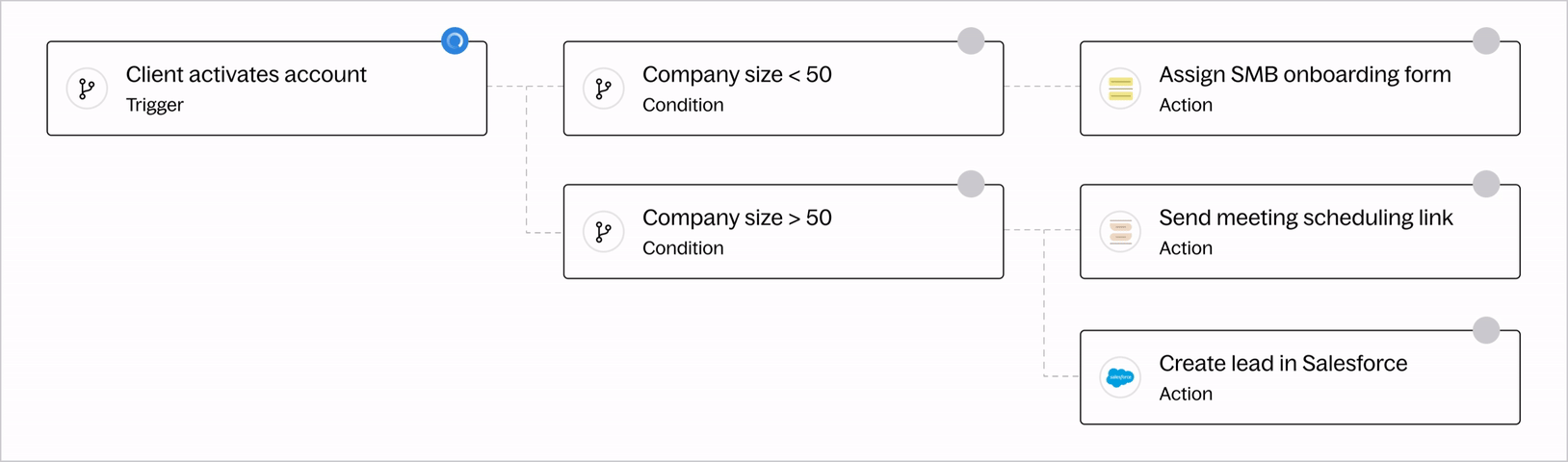This screenshot has width=1568, height=462.
Task: Click the branch icon beside Company size < 50
Action: pyautogui.click(x=604, y=89)
